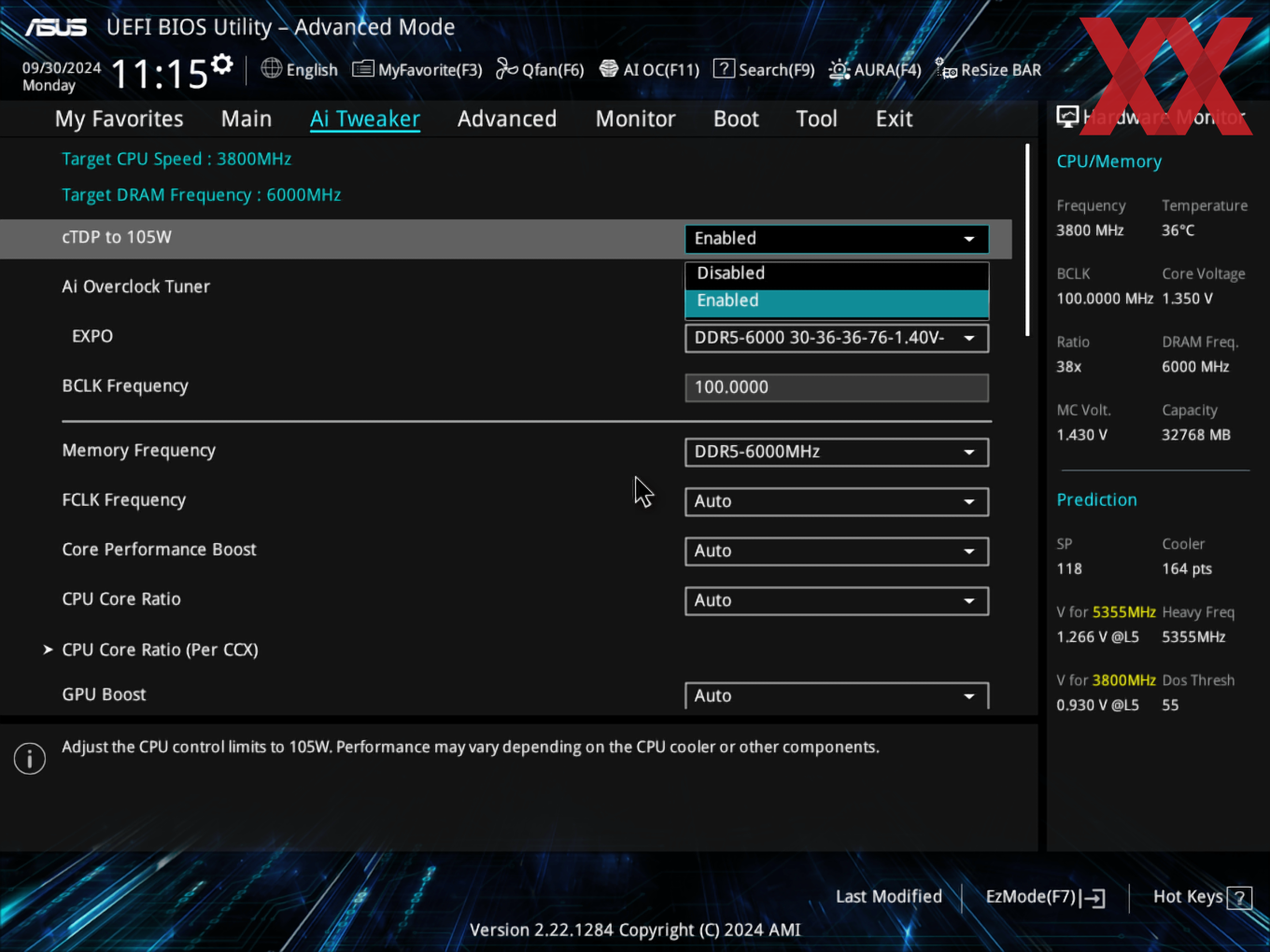Screen dimensions: 1270x952
Task: Click the Version 2.22.1284 copyright text
Action: pos(635,930)
